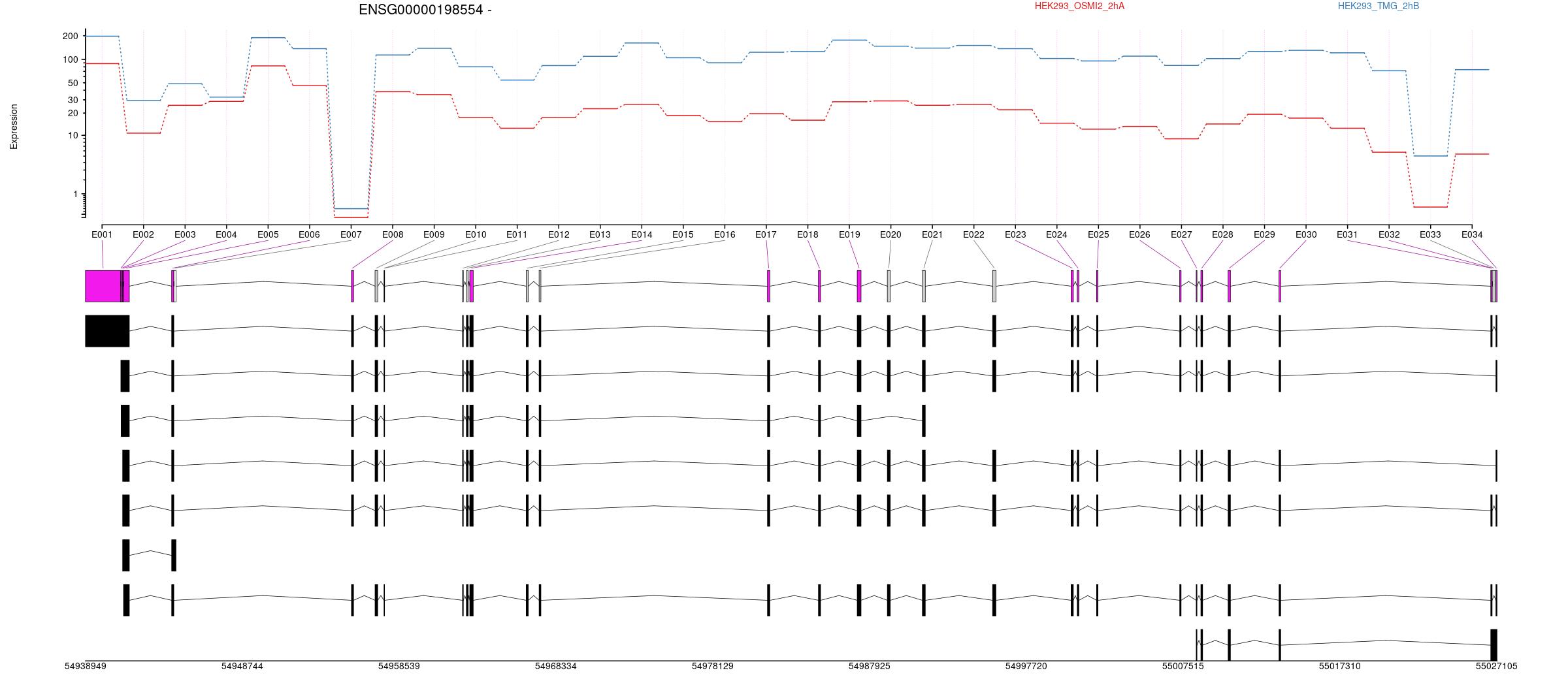The height and width of the screenshot is (679, 1568).
Task: Click exon label E015
Action: (683, 234)
